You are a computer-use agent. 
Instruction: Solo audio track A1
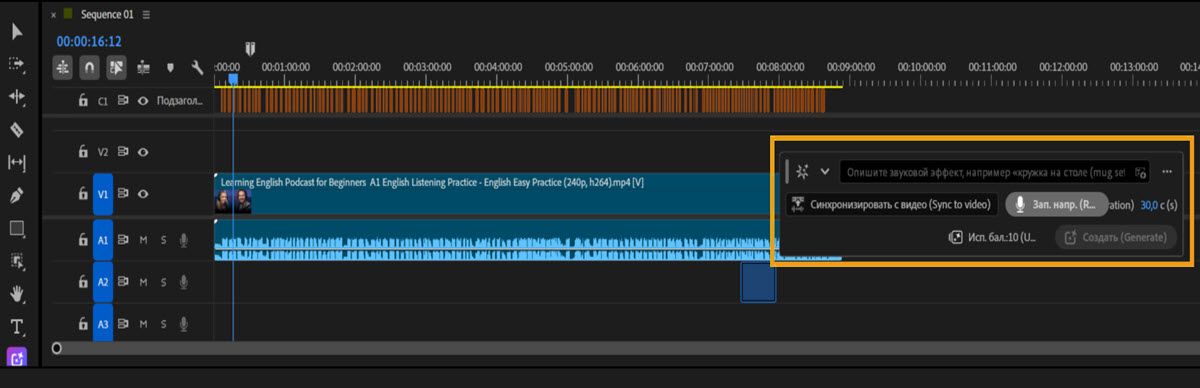pyautogui.click(x=163, y=240)
